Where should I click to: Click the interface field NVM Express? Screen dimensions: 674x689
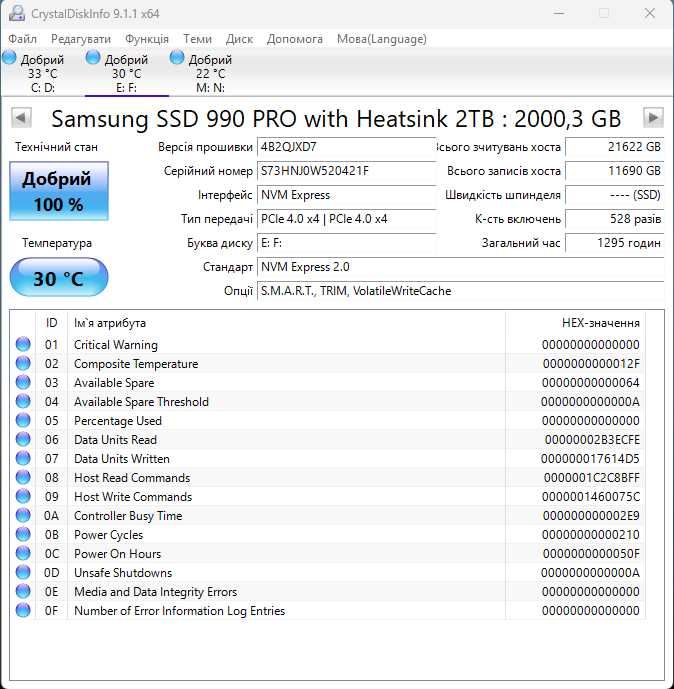pos(346,195)
